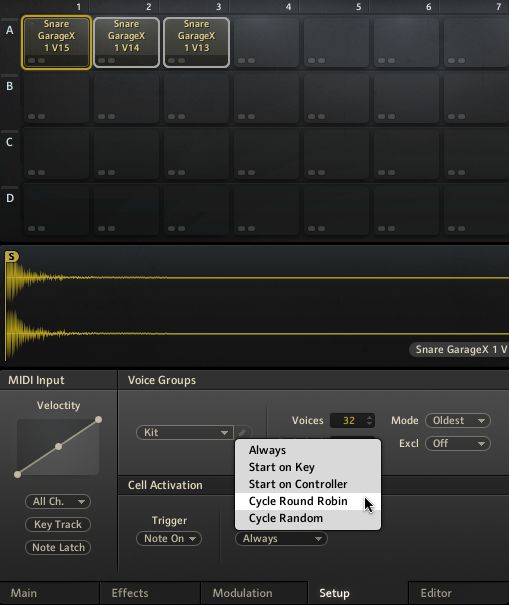This screenshot has height=605, width=509.
Task: Open the Excl Off dropdown
Action: pyautogui.click(x=458, y=443)
